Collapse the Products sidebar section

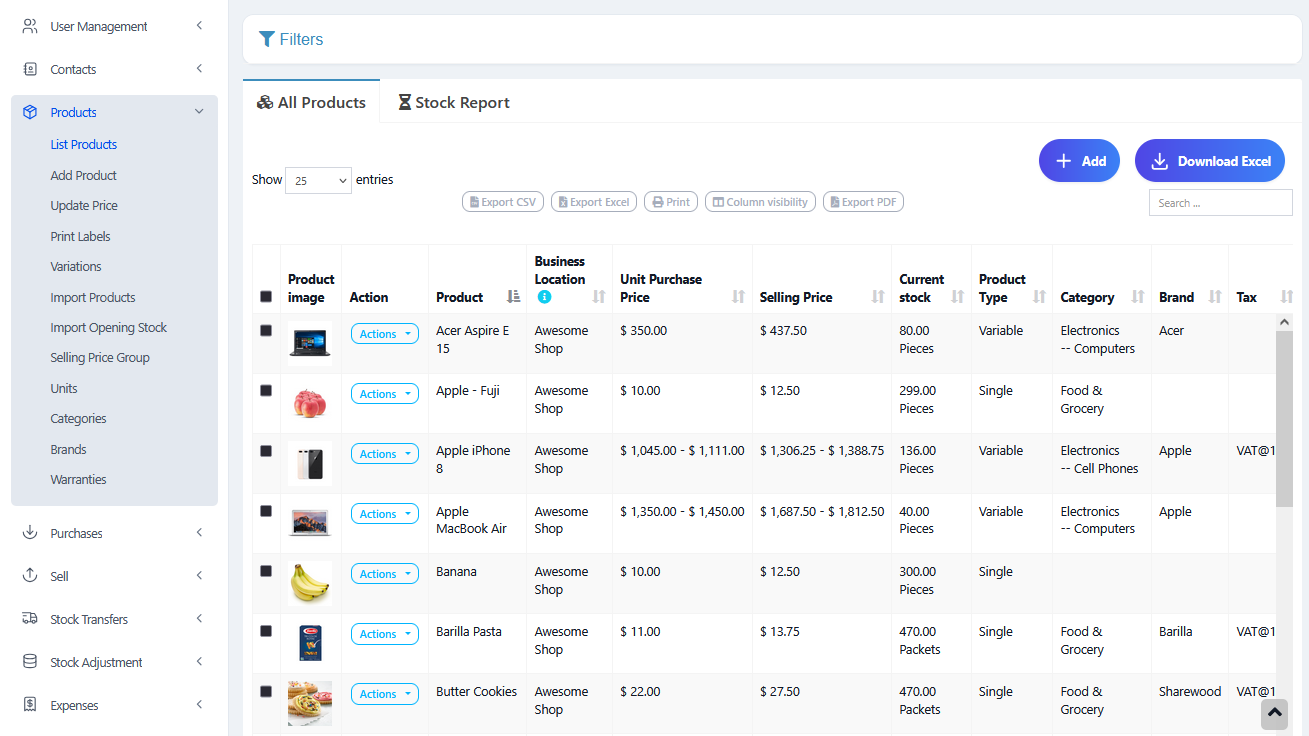[x=198, y=111]
